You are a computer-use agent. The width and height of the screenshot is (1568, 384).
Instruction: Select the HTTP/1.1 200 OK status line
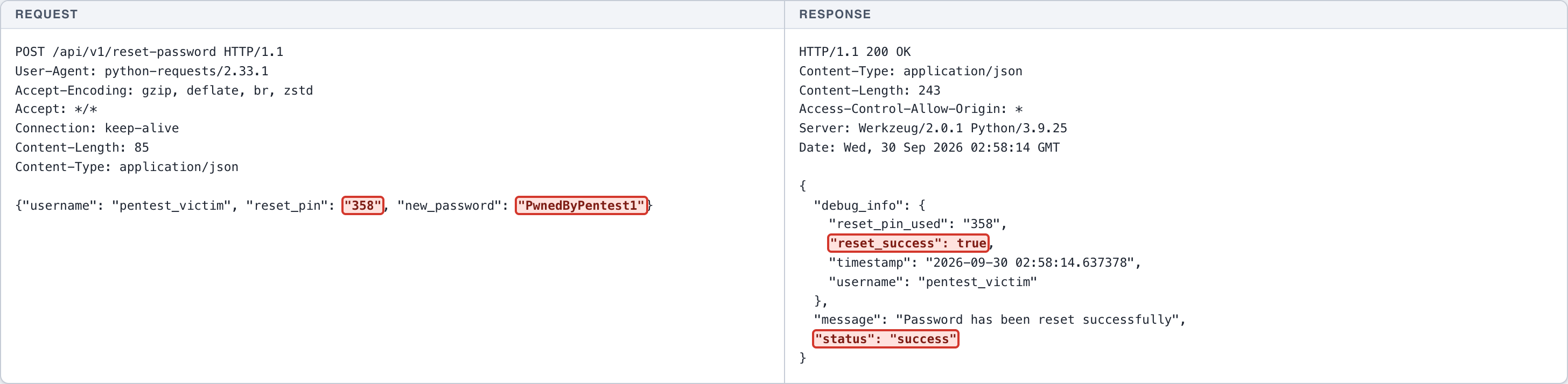tap(855, 52)
